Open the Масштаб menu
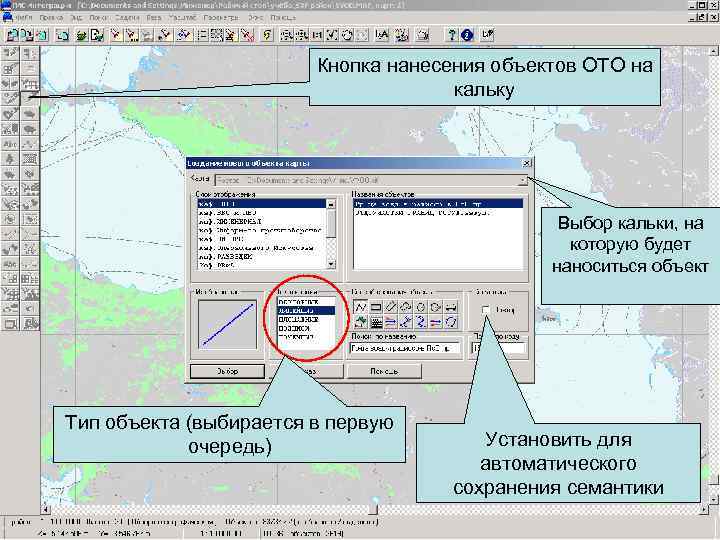Viewport: 720px width, 540px height. (x=182, y=17)
